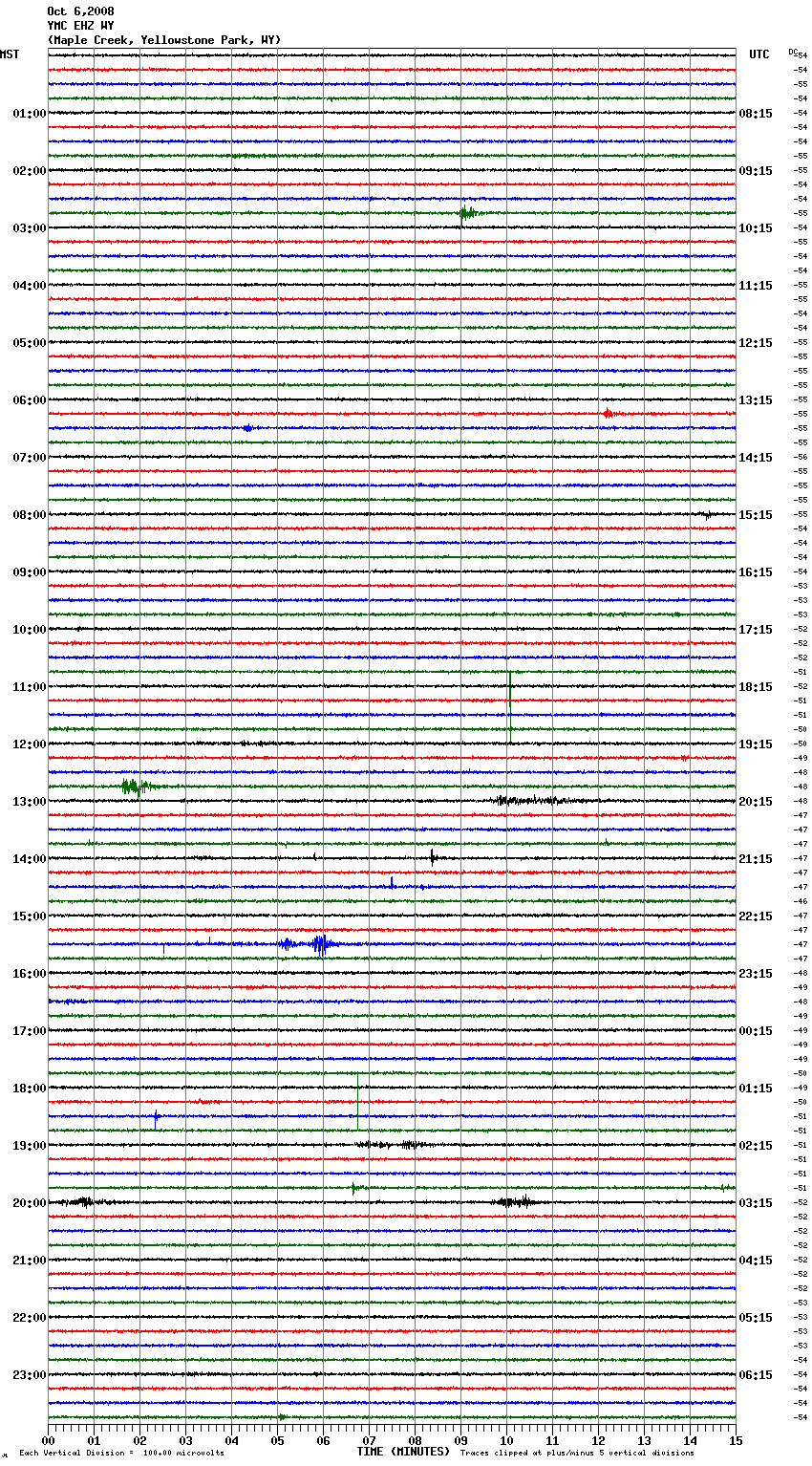Click the '22:15' UTC time label
812x1466 pixels.
pos(756,916)
